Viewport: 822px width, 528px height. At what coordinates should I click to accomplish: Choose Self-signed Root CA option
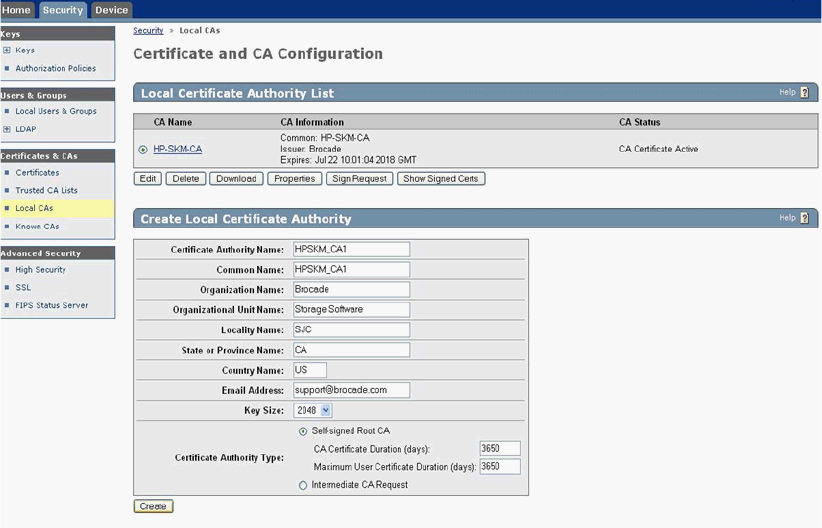(x=303, y=430)
